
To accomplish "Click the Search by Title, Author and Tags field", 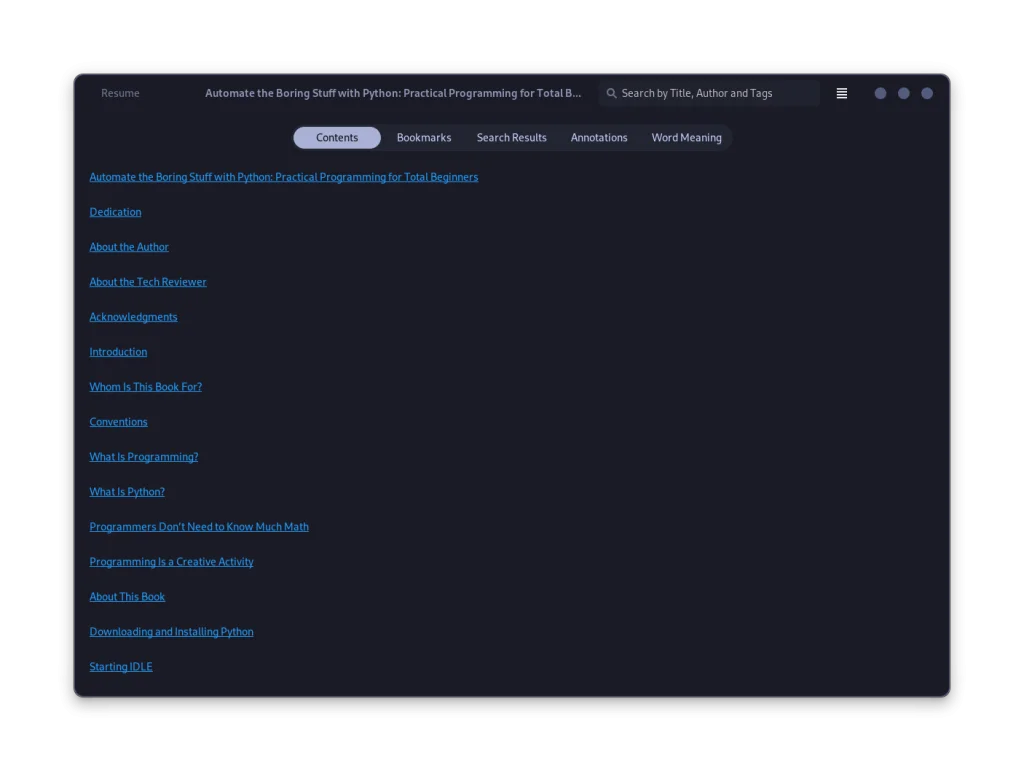I will [710, 92].
